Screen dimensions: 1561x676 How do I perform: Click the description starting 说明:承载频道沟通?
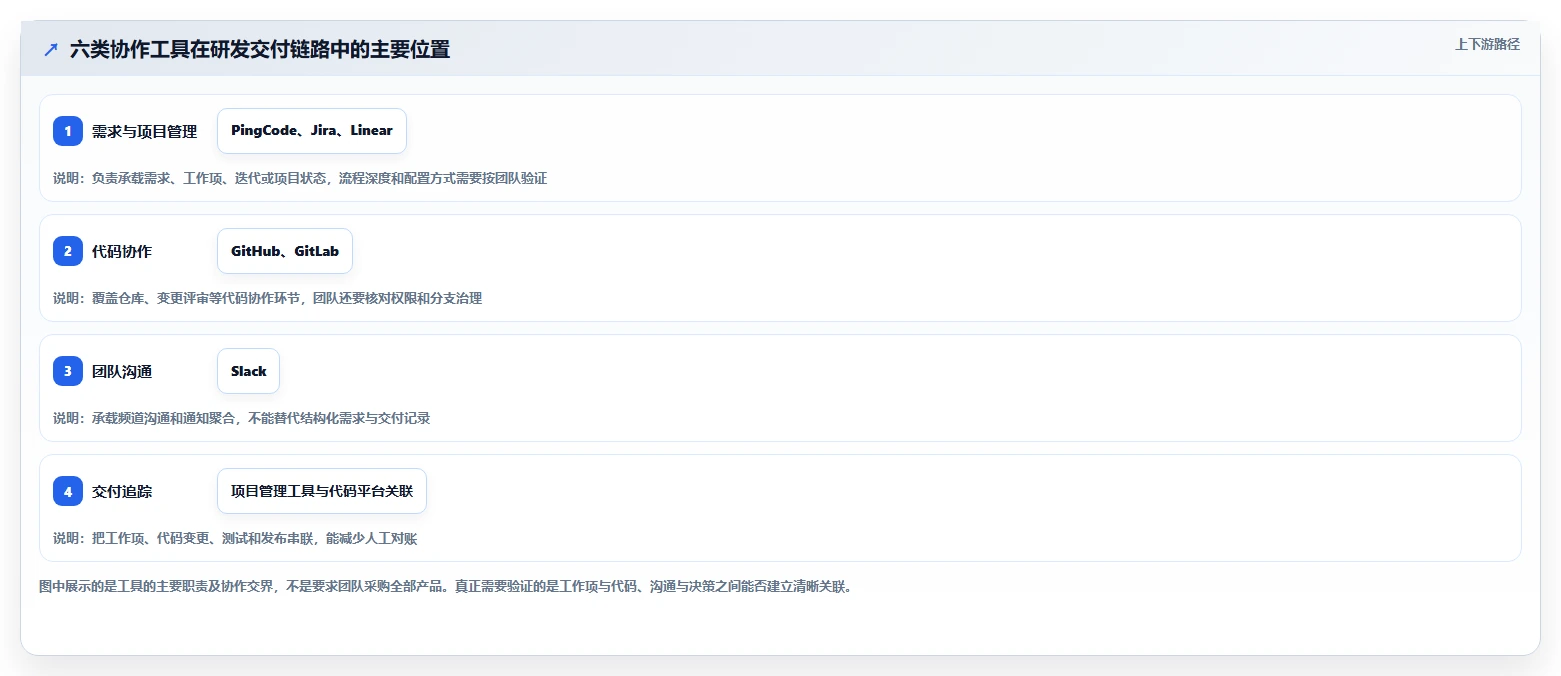[x=242, y=418]
